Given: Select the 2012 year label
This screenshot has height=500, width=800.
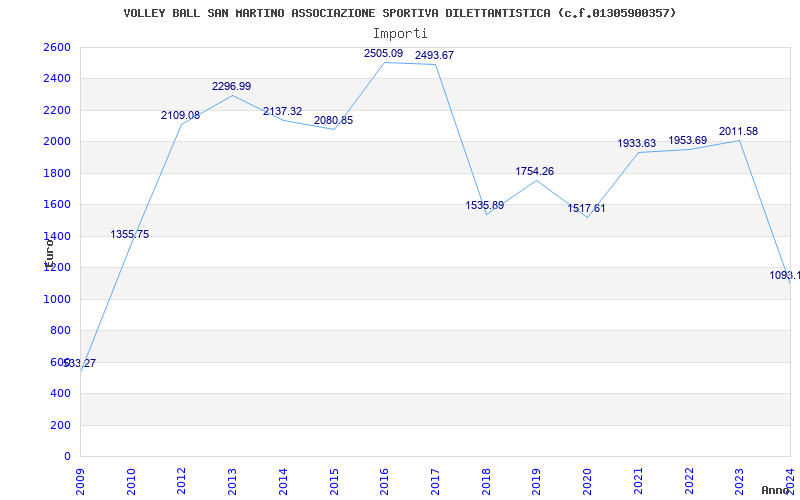Looking at the screenshot, I should click(182, 482).
